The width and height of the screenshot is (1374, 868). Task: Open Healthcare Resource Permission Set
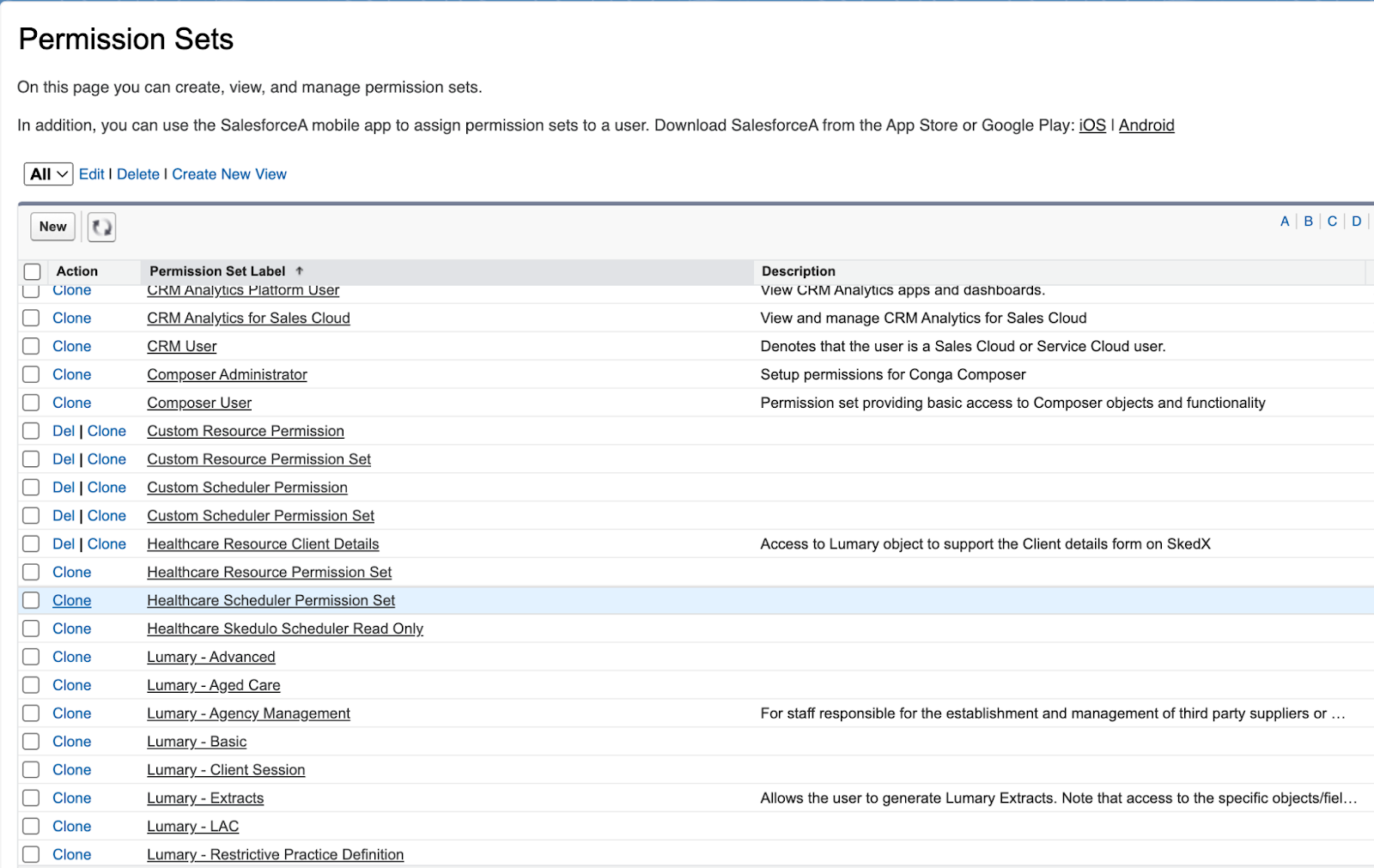pos(269,573)
